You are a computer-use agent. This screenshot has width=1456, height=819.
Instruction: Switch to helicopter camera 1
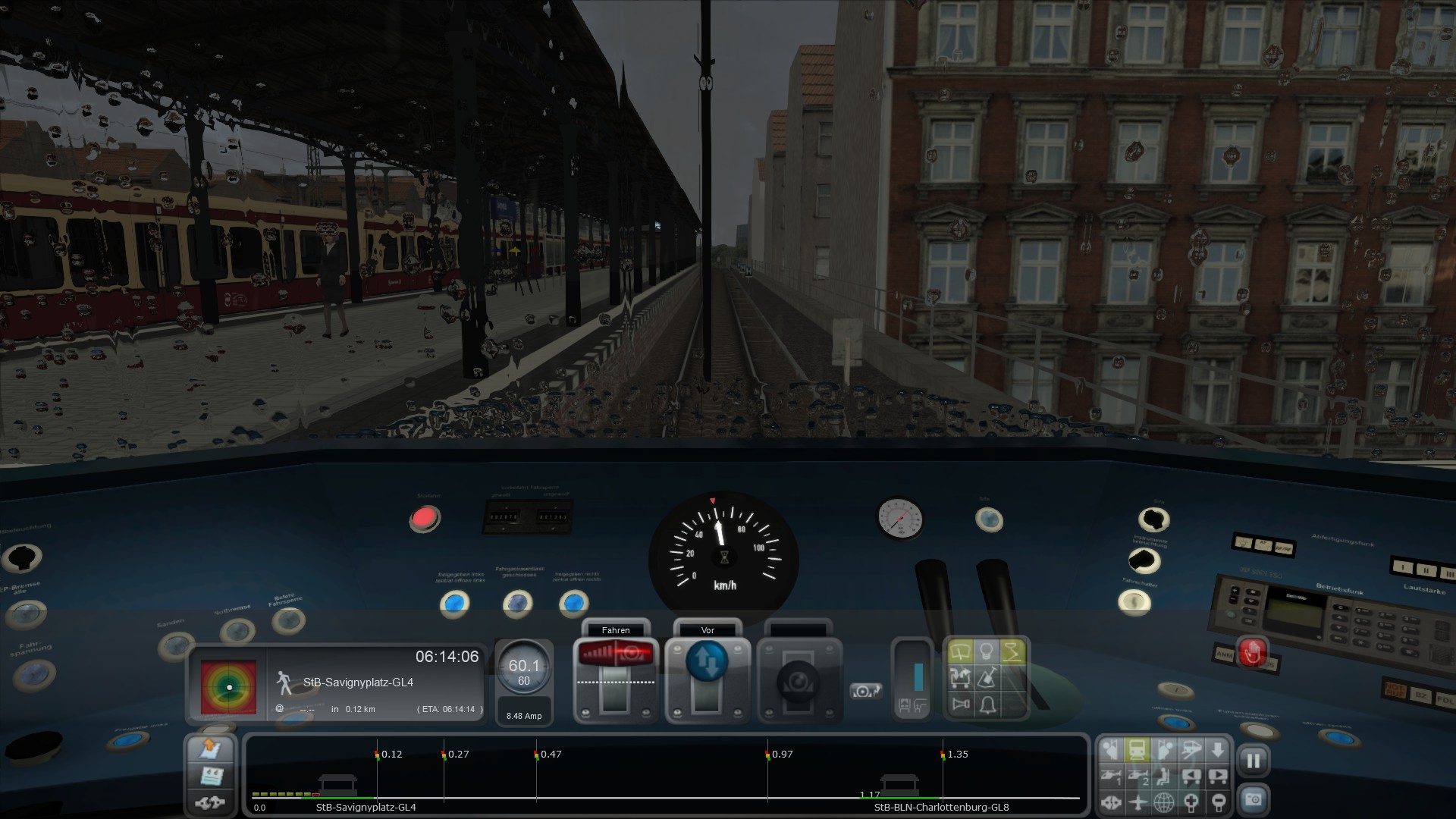tap(1111, 777)
